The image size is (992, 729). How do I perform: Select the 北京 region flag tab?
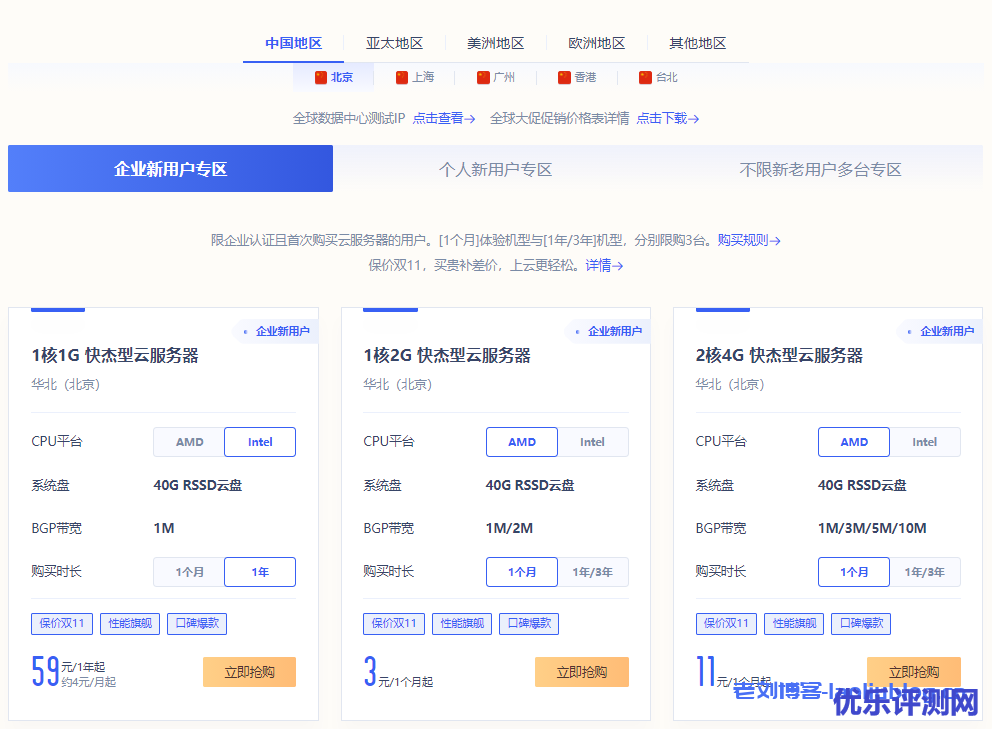point(334,77)
